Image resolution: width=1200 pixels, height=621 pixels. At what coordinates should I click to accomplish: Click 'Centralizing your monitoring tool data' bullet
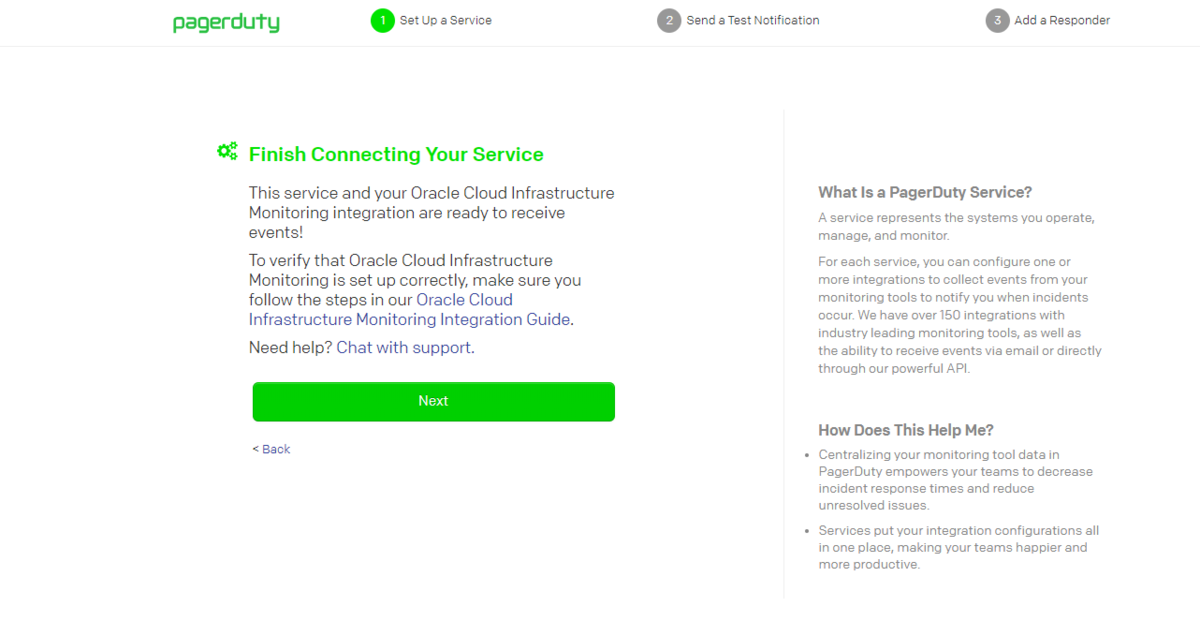(x=956, y=480)
